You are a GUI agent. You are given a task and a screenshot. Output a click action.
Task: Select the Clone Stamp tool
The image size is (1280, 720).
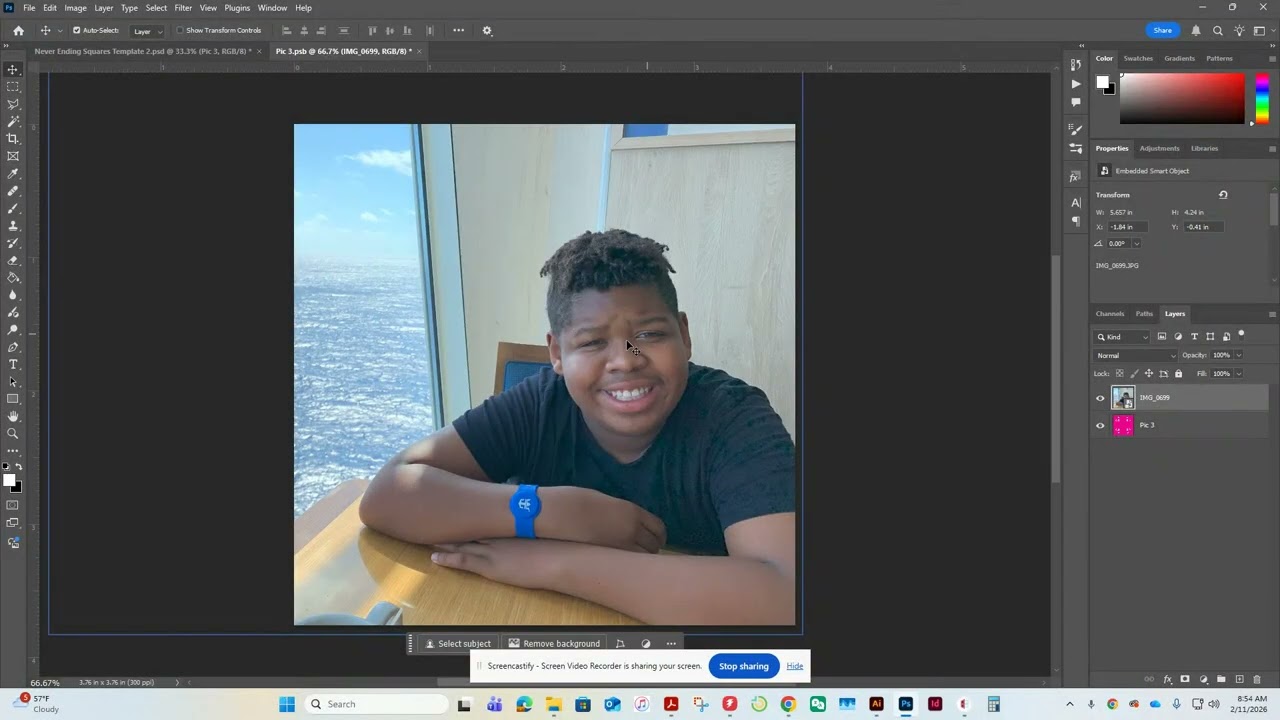(x=13, y=226)
